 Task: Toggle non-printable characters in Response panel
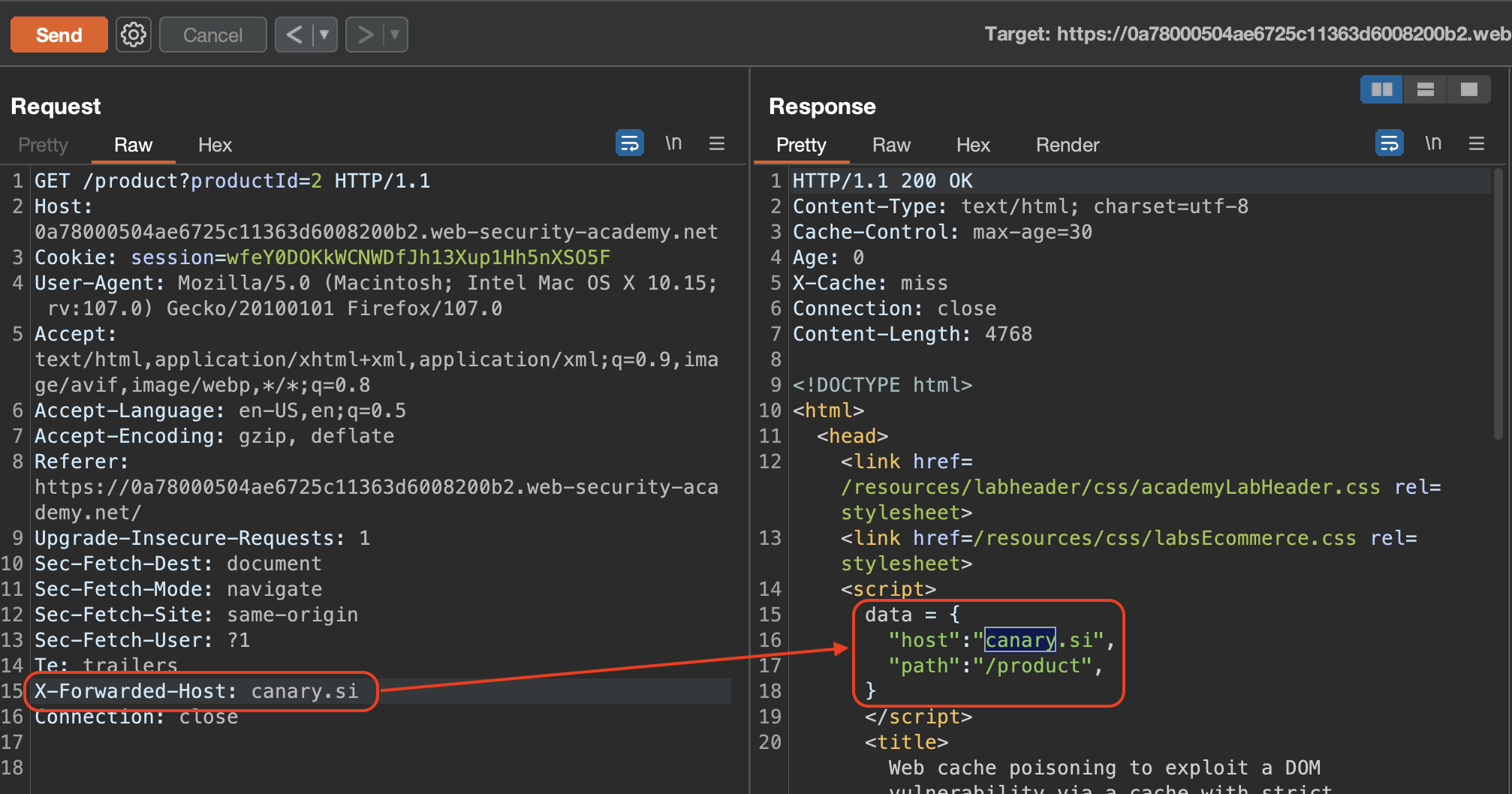(x=1433, y=143)
